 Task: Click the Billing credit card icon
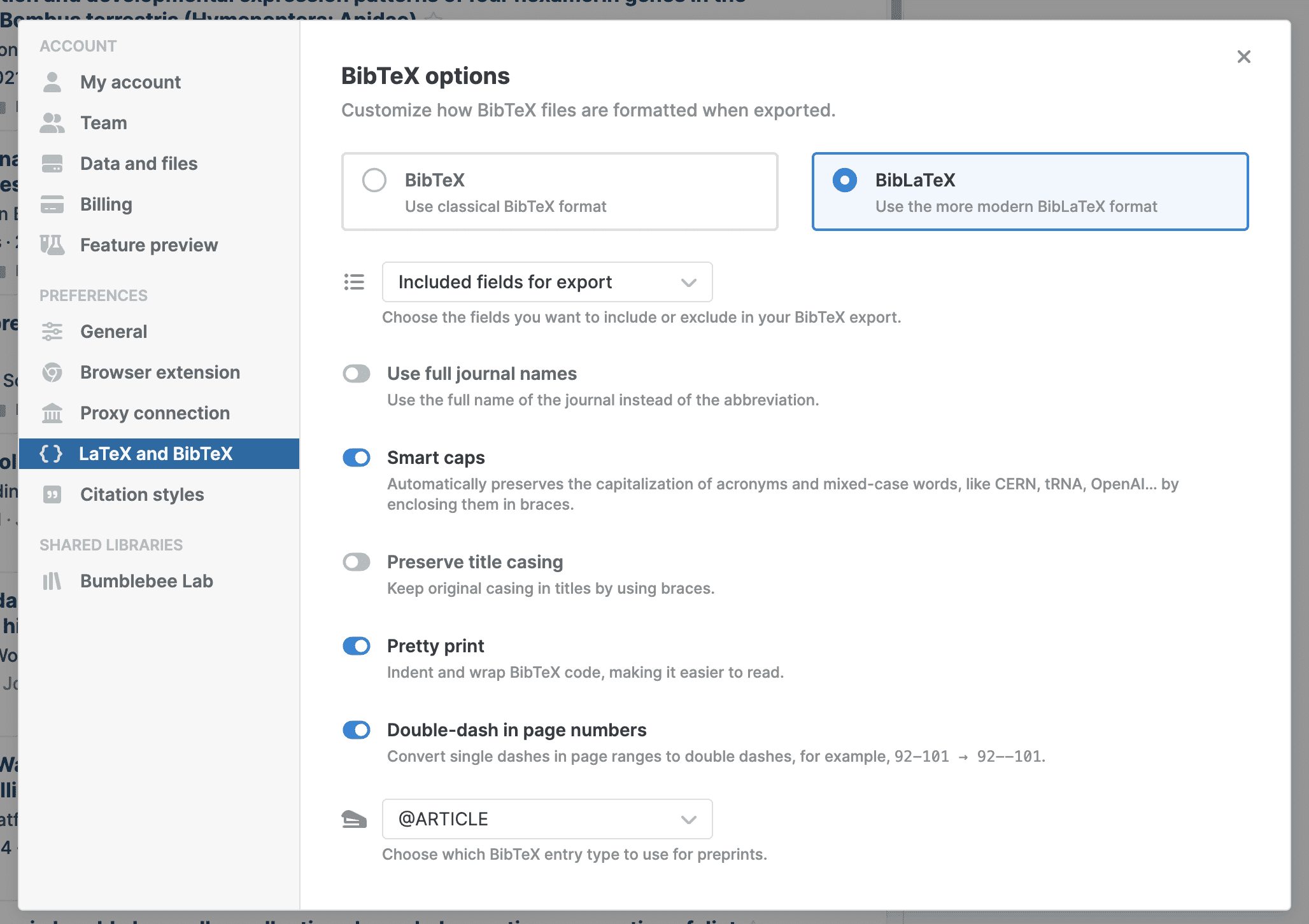tap(52, 204)
